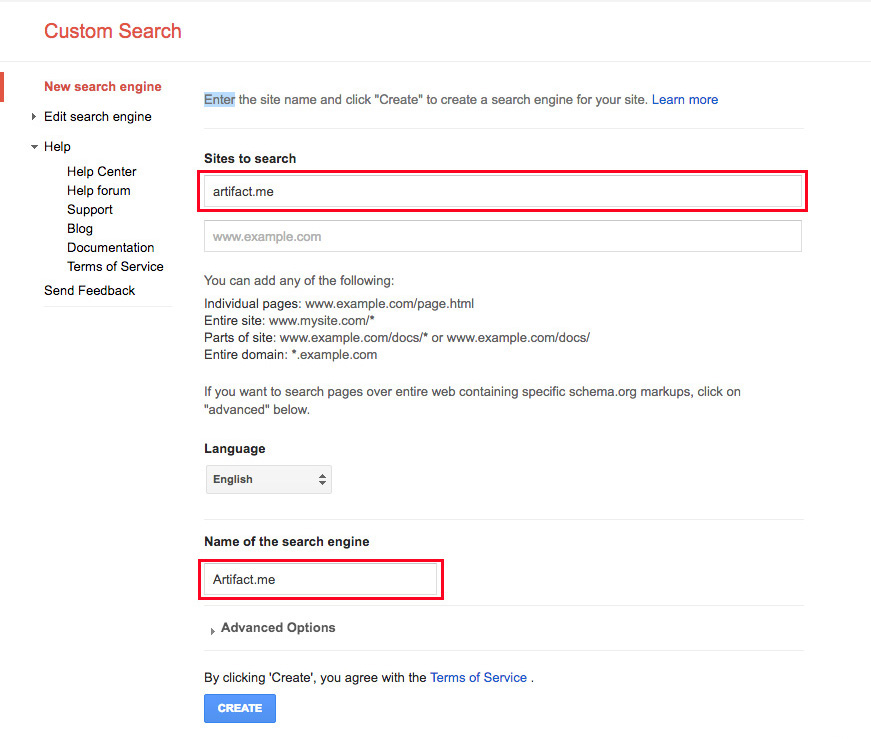Focus the artifact.me sites field

[503, 191]
